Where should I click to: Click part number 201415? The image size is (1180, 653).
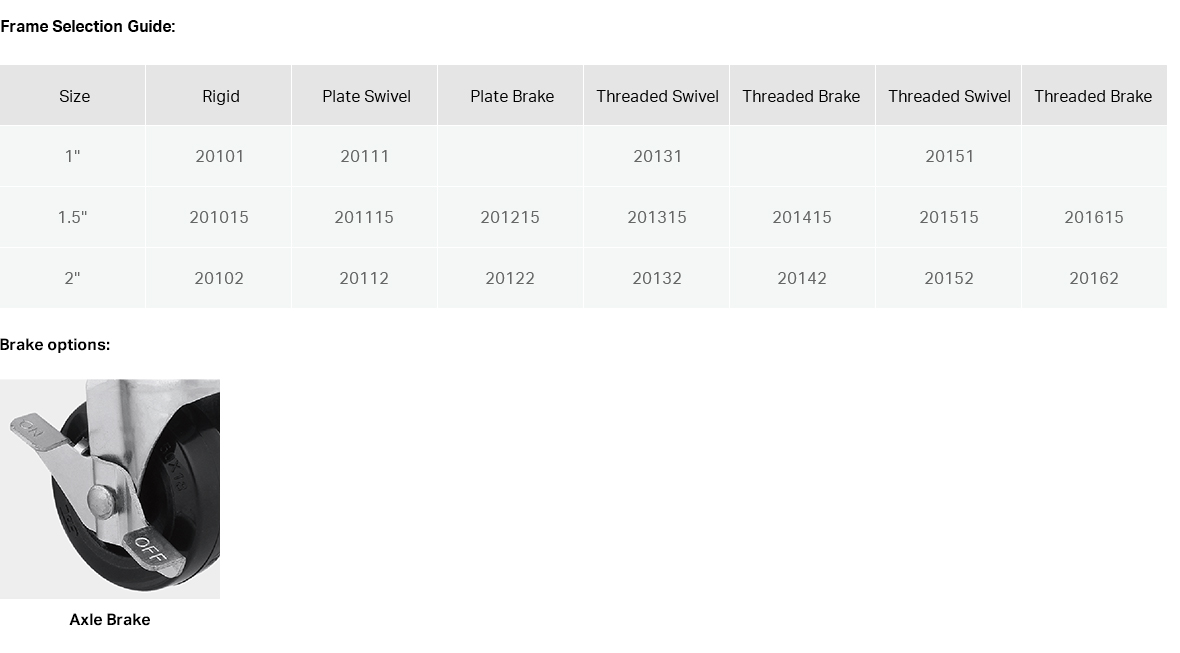click(x=802, y=217)
